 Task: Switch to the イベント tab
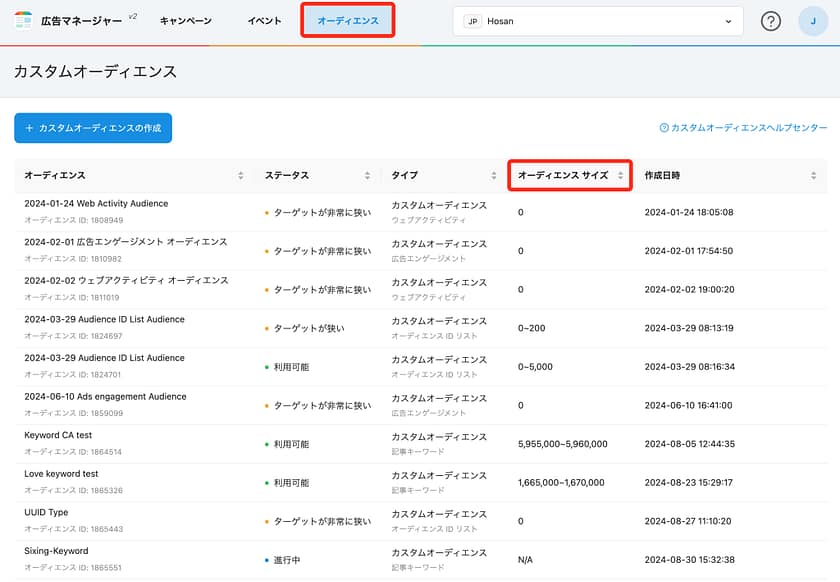click(264, 21)
